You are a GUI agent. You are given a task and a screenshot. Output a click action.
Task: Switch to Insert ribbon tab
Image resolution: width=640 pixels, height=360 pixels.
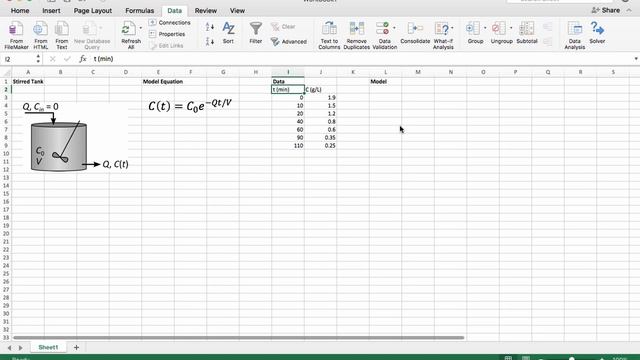click(x=51, y=11)
